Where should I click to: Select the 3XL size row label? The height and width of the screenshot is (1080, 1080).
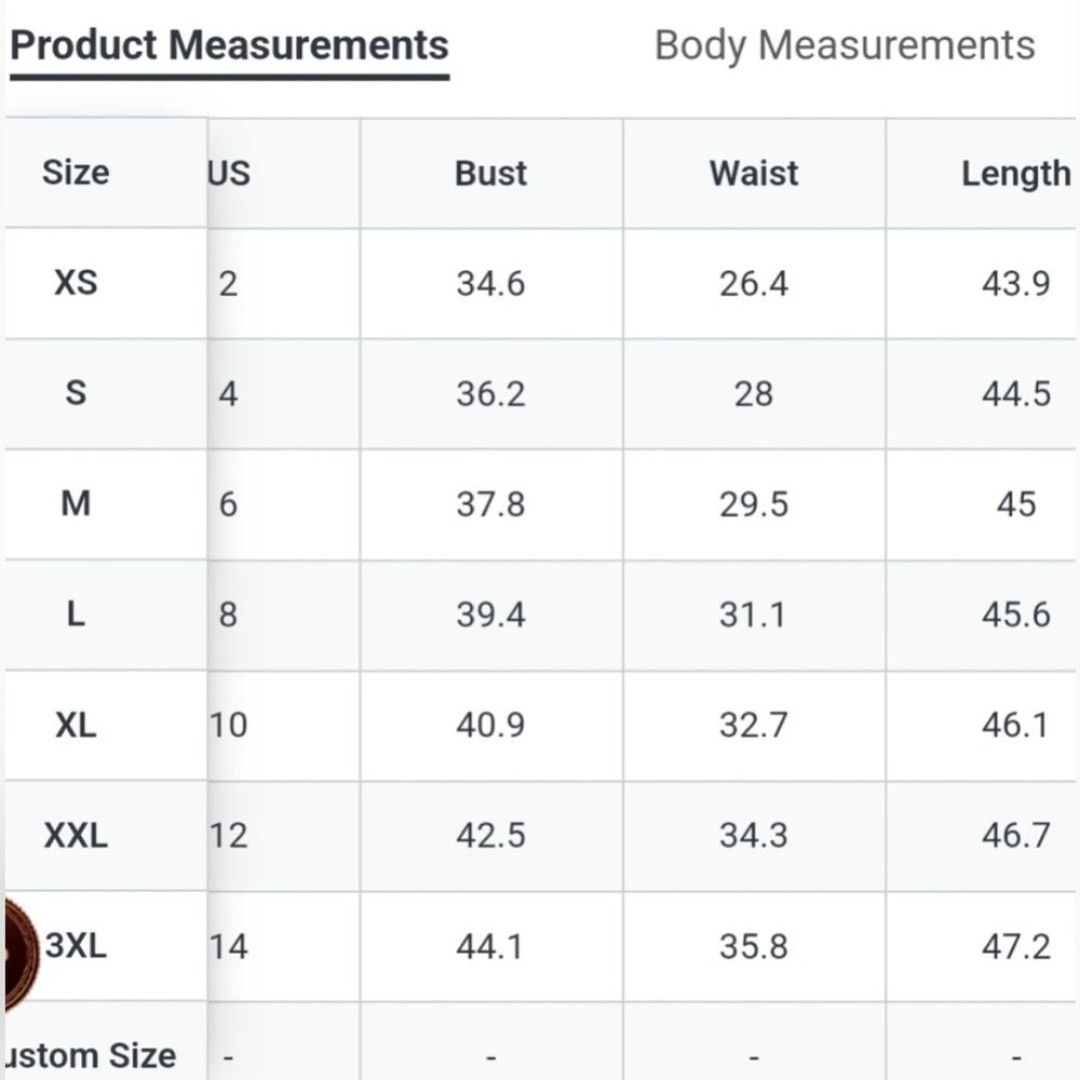click(x=76, y=946)
